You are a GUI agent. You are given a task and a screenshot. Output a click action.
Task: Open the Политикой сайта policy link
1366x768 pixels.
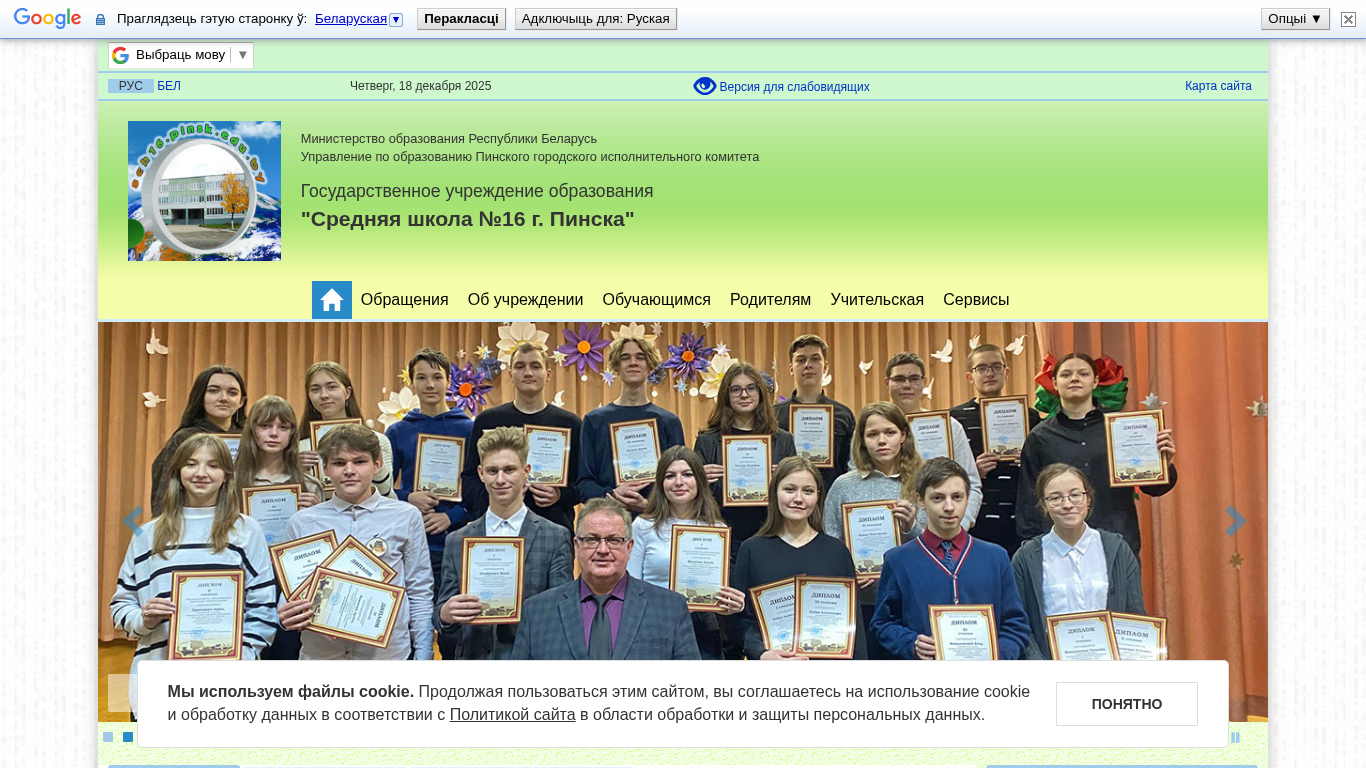point(512,715)
